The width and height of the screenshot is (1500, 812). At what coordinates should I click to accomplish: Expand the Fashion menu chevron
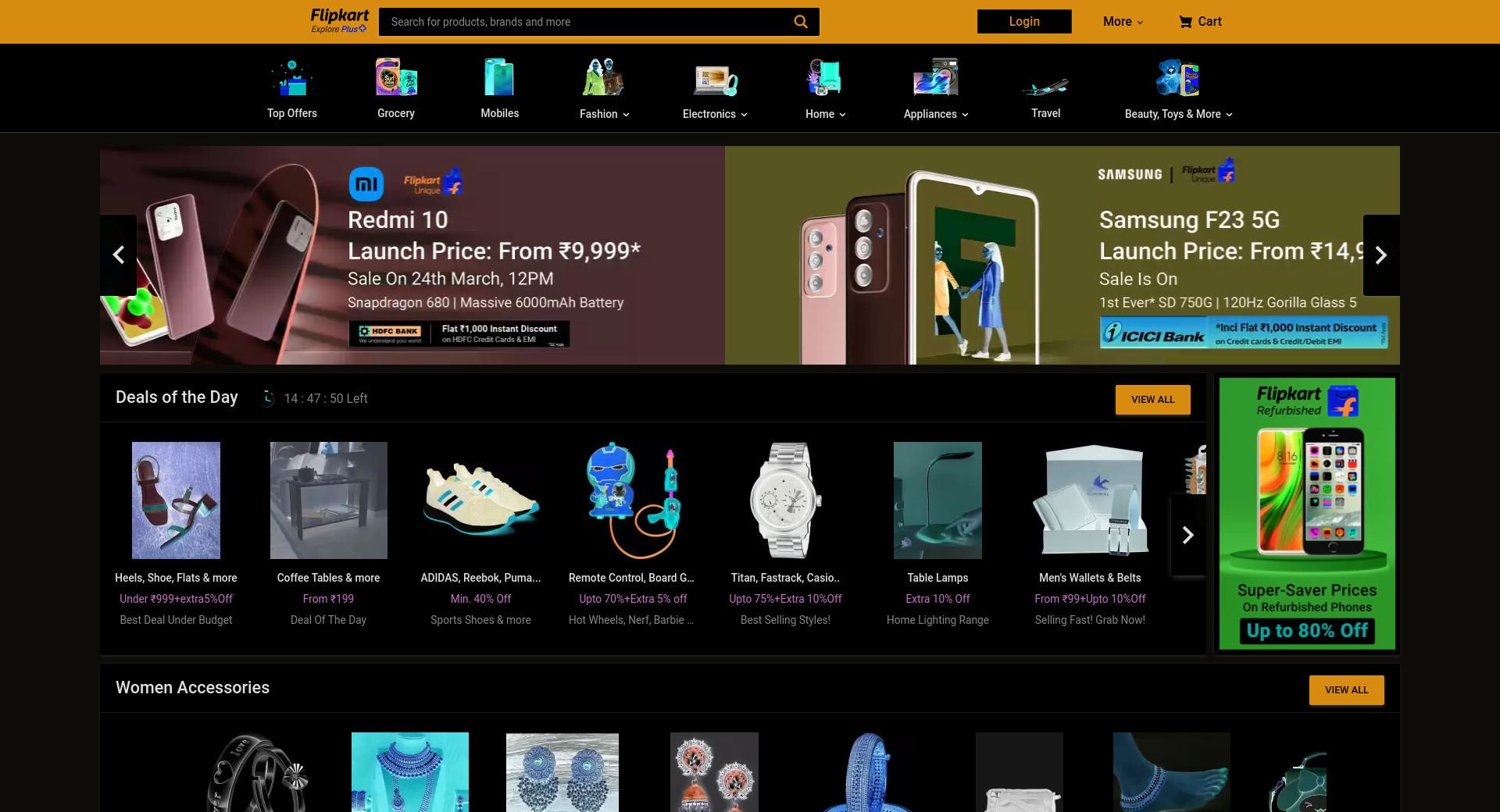coord(626,115)
